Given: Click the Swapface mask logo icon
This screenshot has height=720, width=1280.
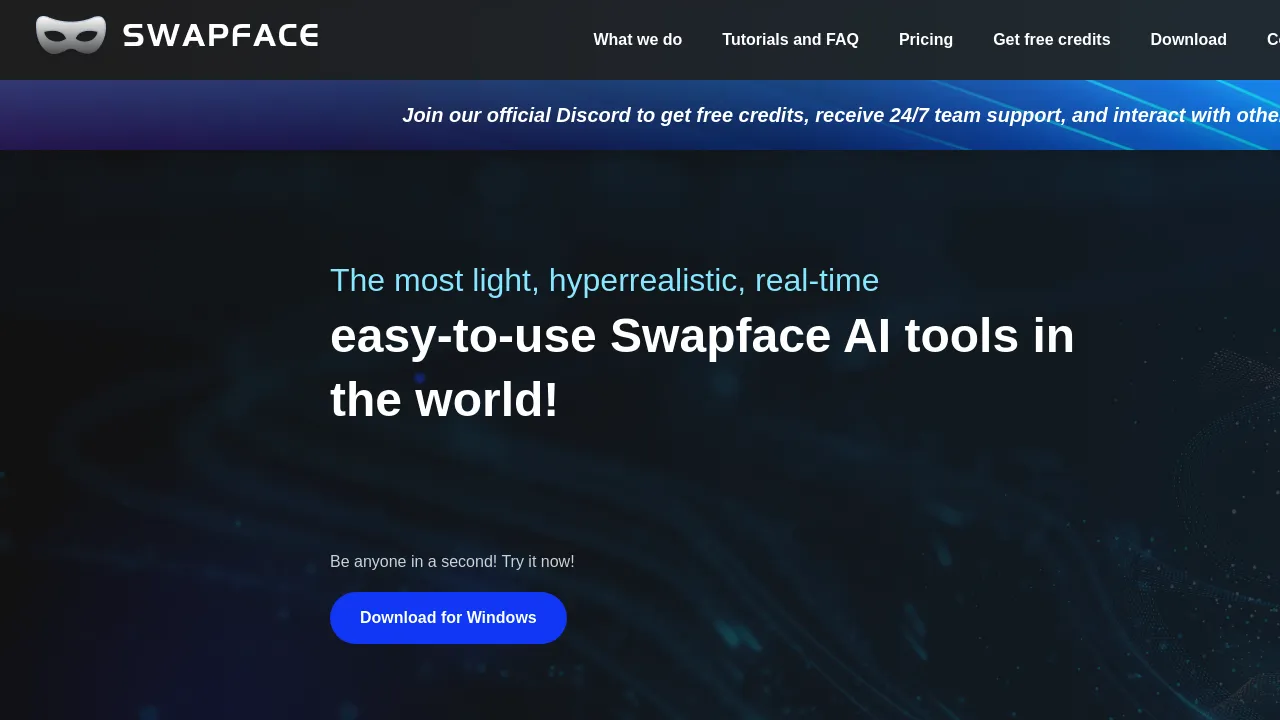Looking at the screenshot, I should click(x=69, y=35).
